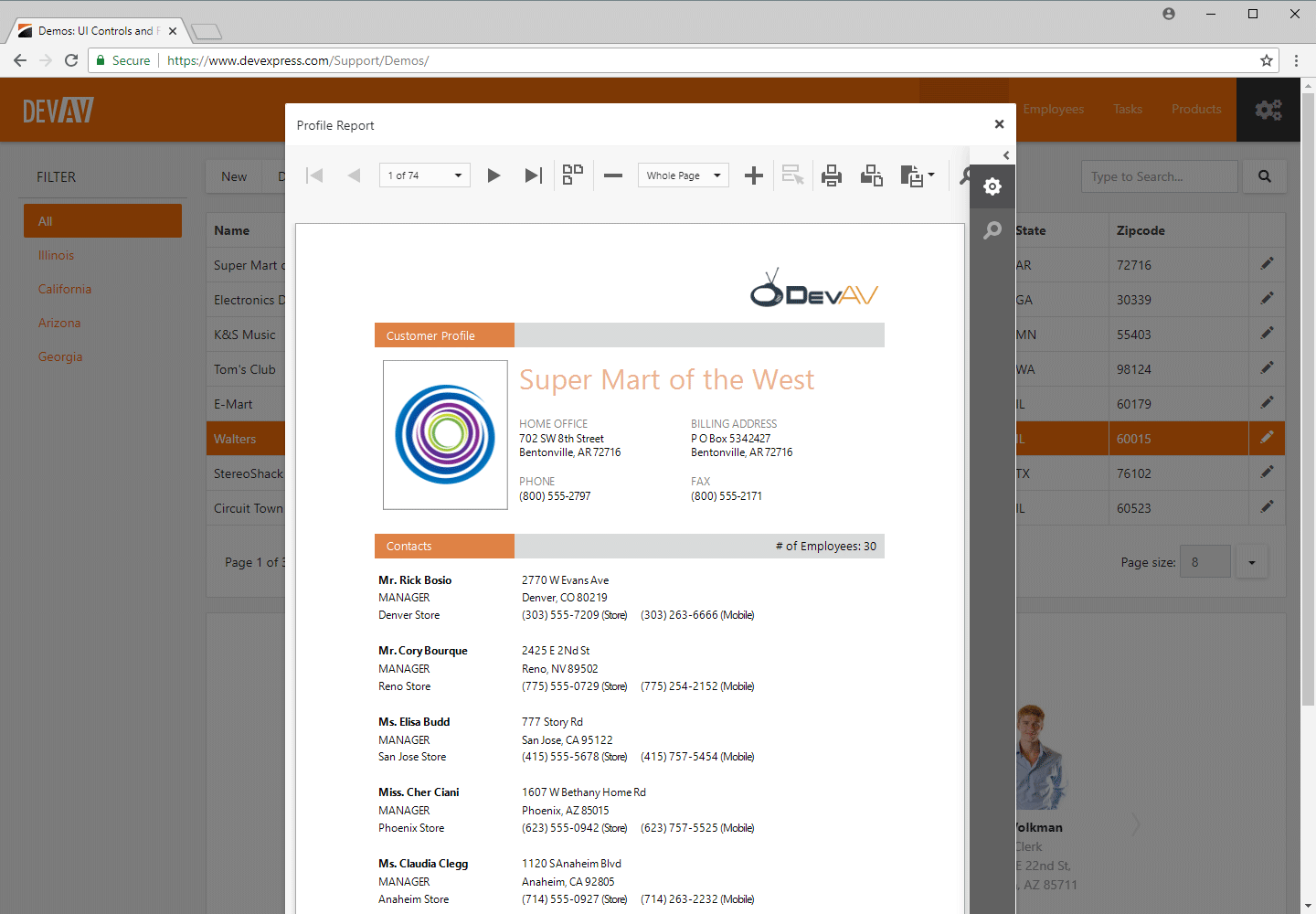Open the report search panel
The height and width of the screenshot is (914, 1316).
992,229
